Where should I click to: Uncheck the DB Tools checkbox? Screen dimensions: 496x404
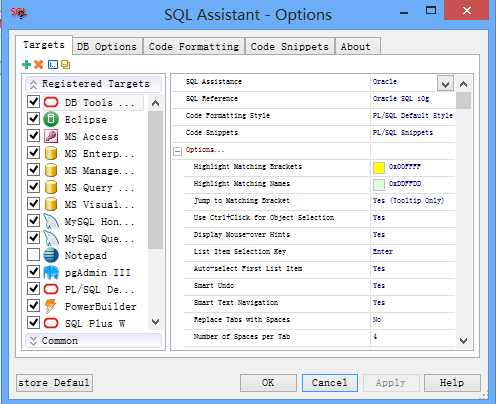click(33, 102)
